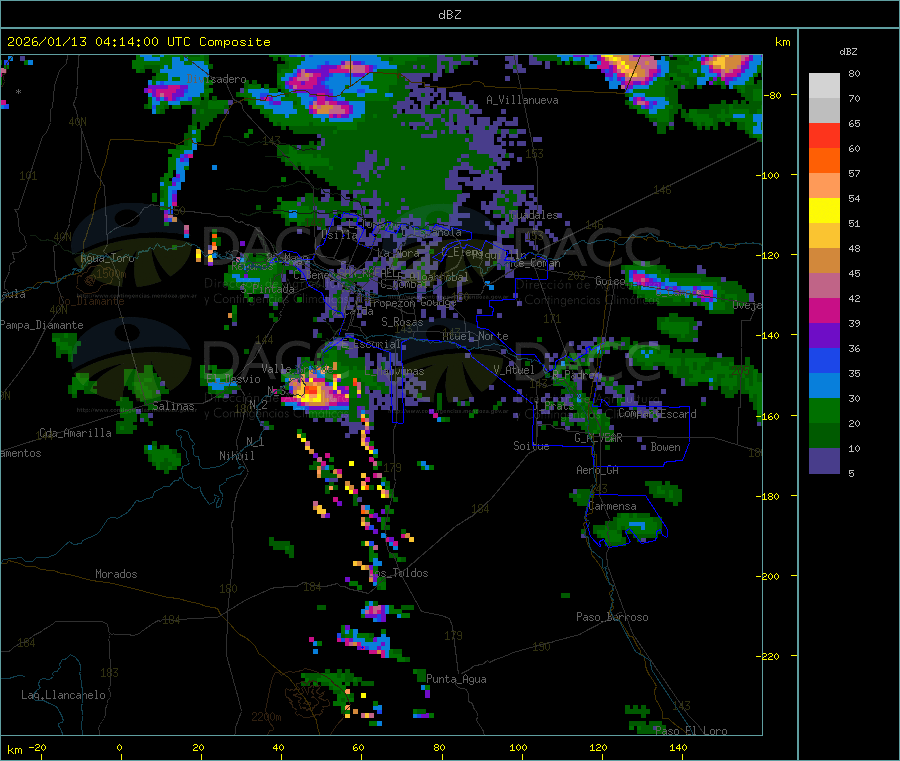Select the red 65 dBZ legend swatch
The image size is (900, 761).
824,135
